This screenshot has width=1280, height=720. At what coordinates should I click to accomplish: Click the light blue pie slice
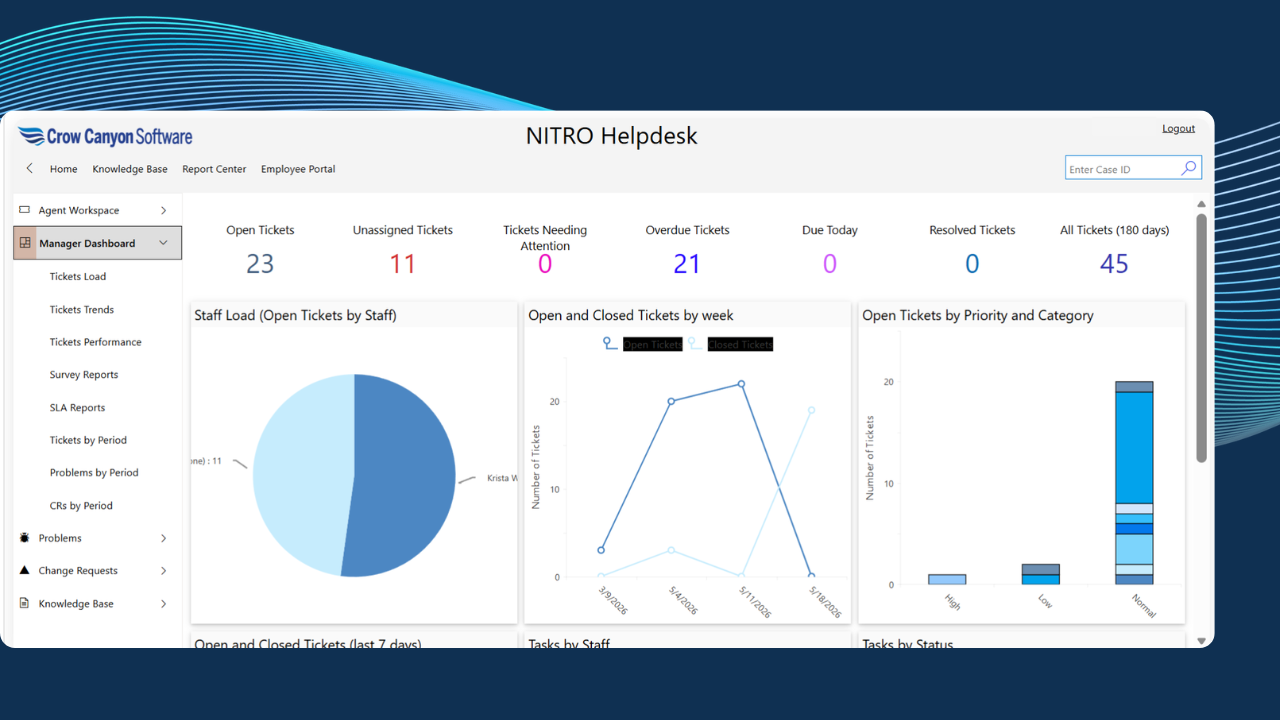tap(303, 475)
